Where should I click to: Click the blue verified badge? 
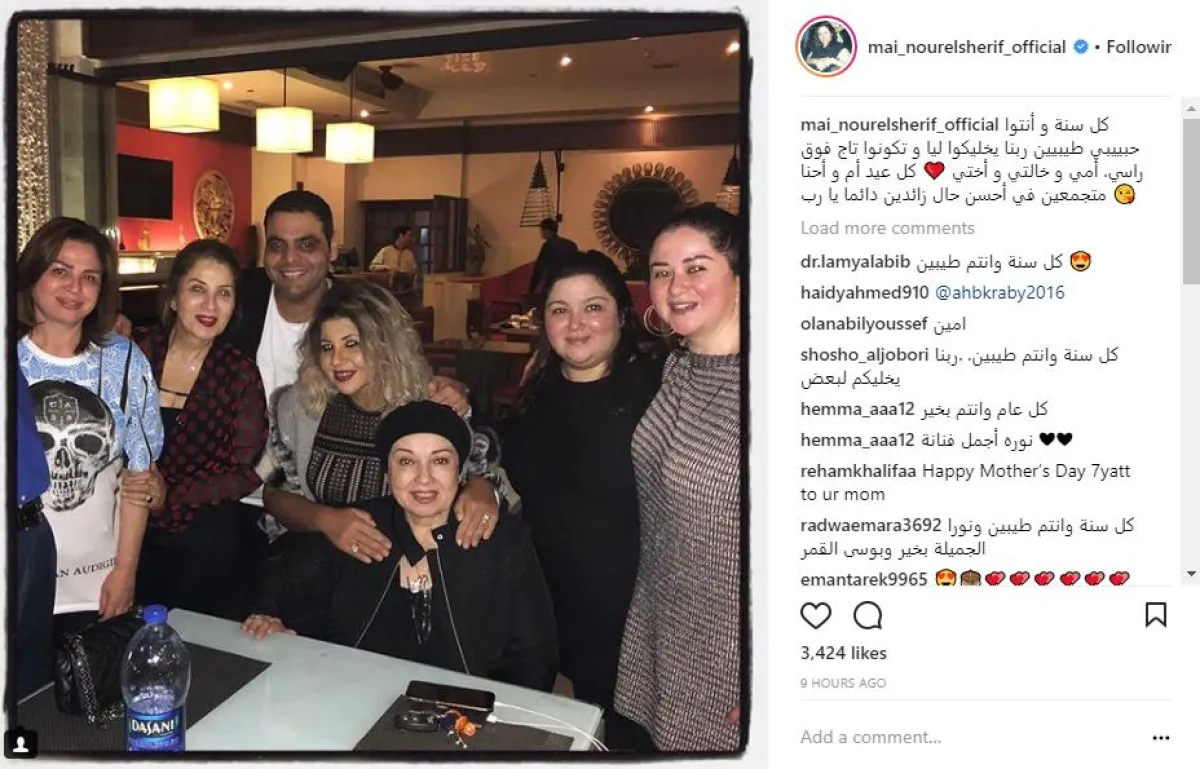click(x=1081, y=47)
